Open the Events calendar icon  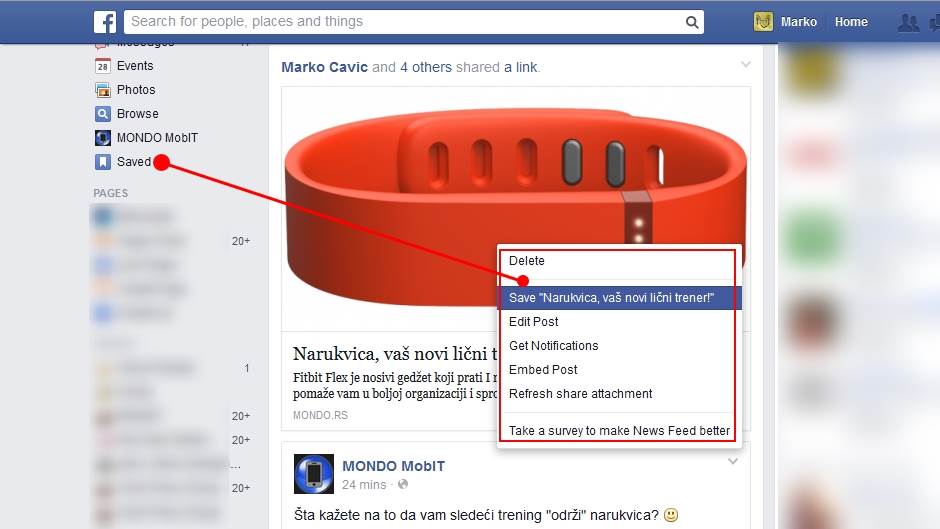[x=103, y=66]
